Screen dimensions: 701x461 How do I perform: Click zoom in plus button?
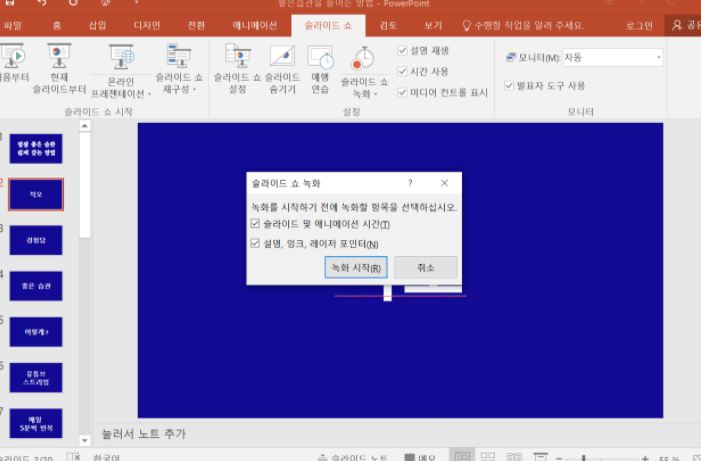[x=645, y=458]
